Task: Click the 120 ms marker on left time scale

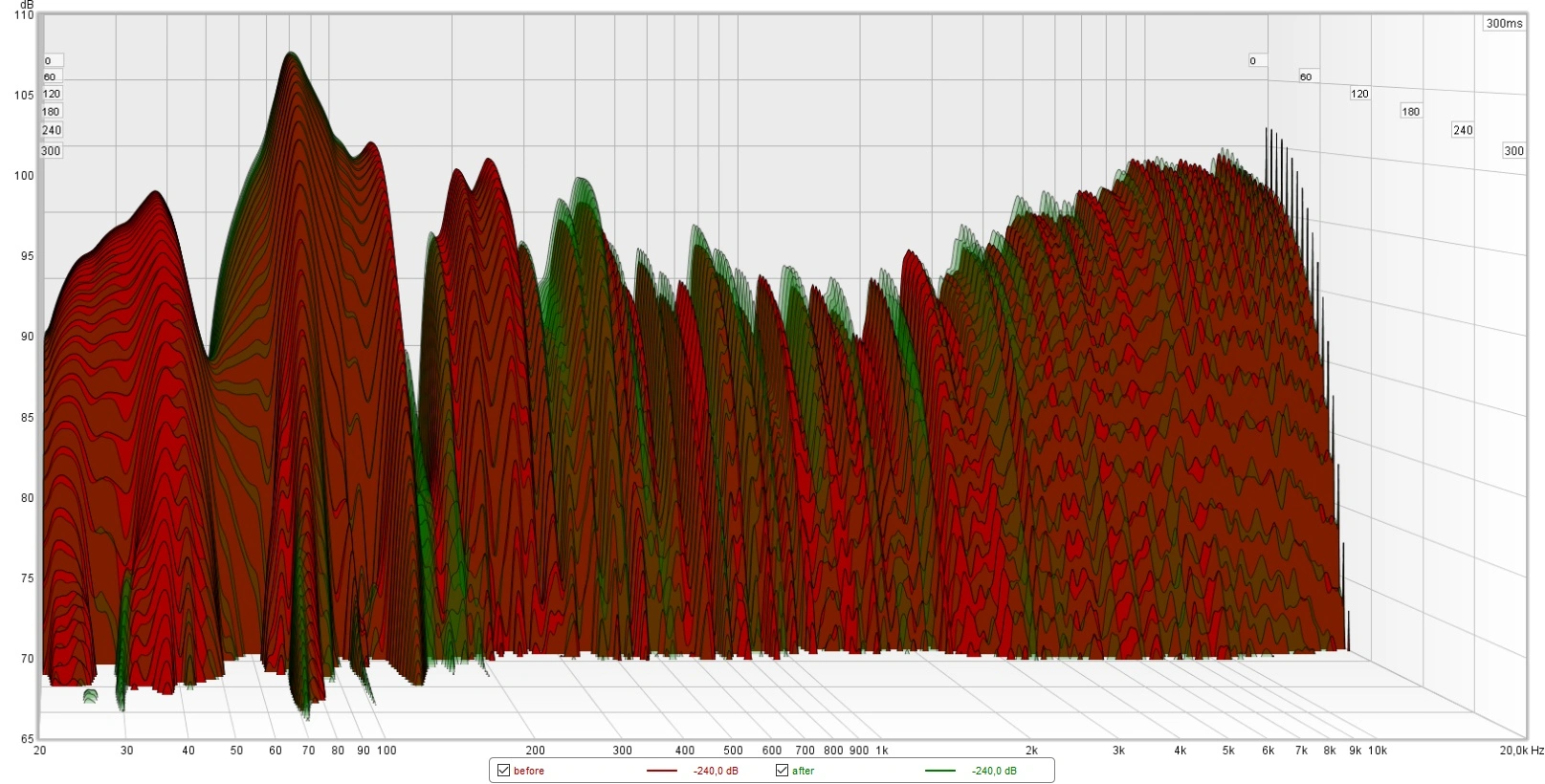Action: tap(52, 94)
